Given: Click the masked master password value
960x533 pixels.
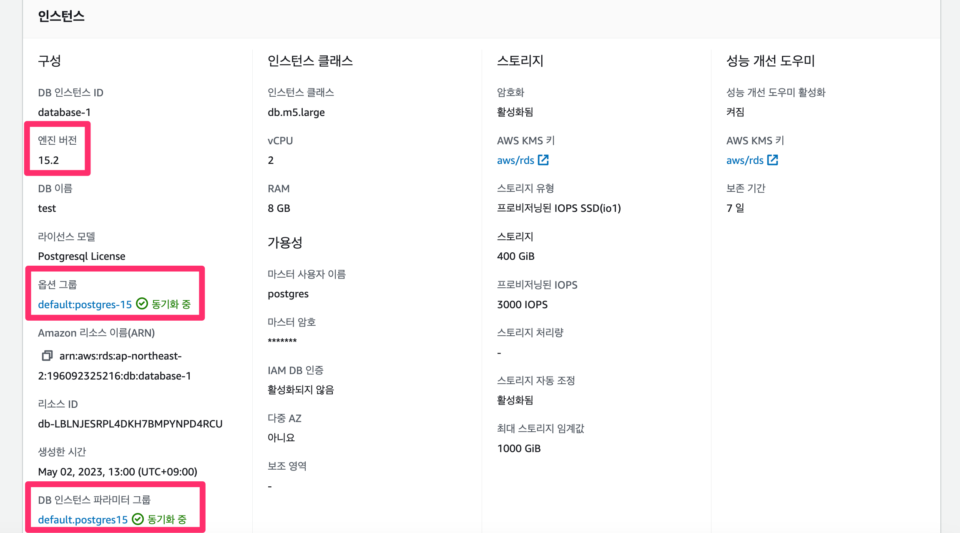Looking at the screenshot, I should [x=282, y=341].
